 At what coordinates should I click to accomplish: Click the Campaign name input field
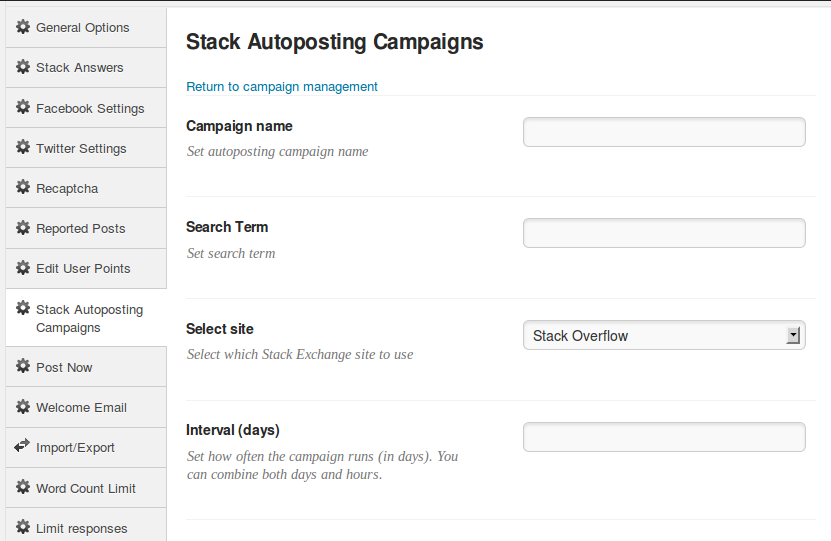point(664,132)
